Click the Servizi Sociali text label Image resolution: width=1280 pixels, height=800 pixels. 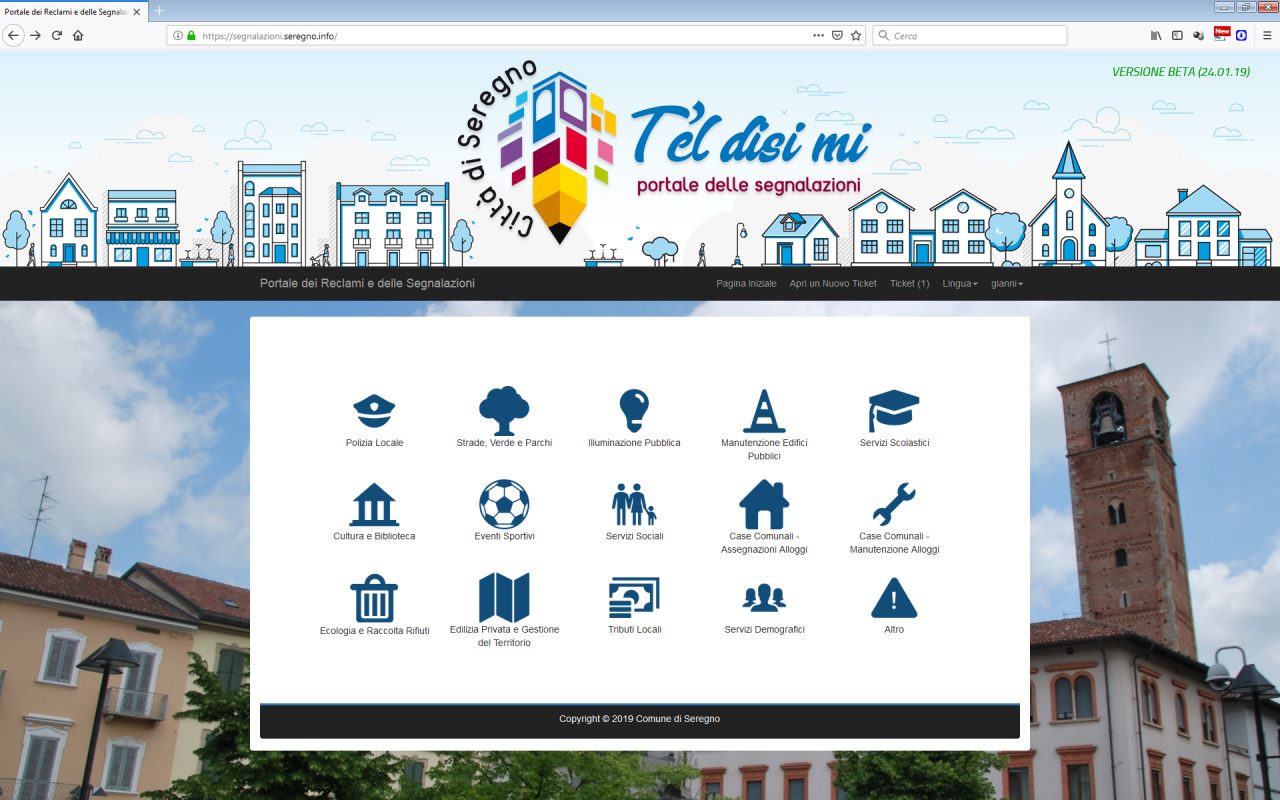(634, 537)
